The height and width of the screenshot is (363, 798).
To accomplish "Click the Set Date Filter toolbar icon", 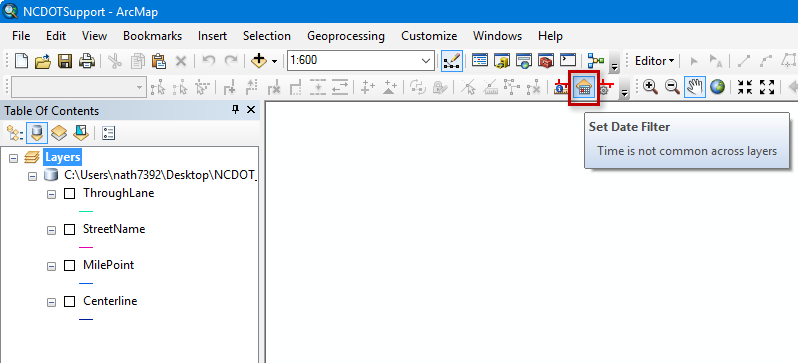I will [x=584, y=88].
